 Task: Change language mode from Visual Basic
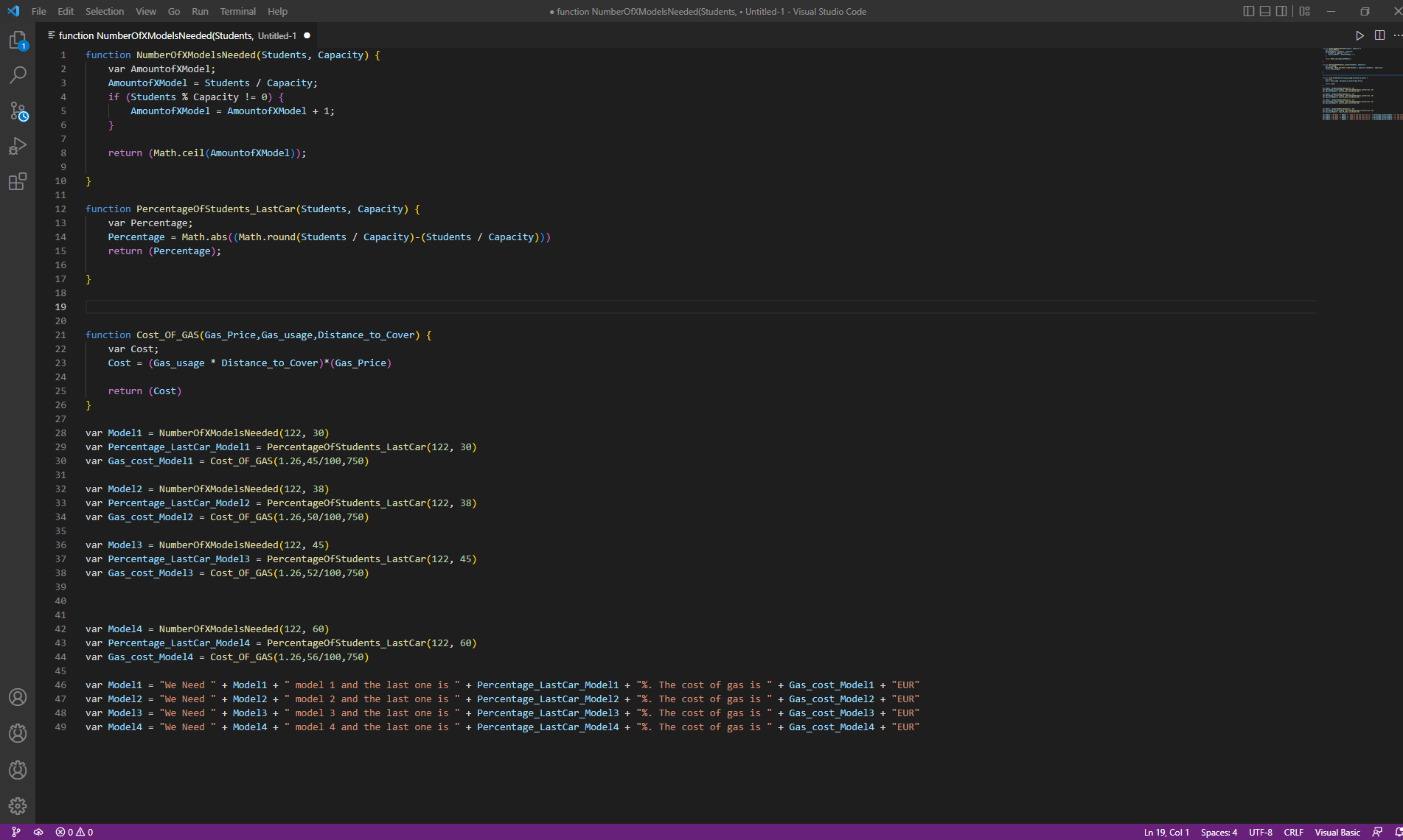click(x=1337, y=832)
